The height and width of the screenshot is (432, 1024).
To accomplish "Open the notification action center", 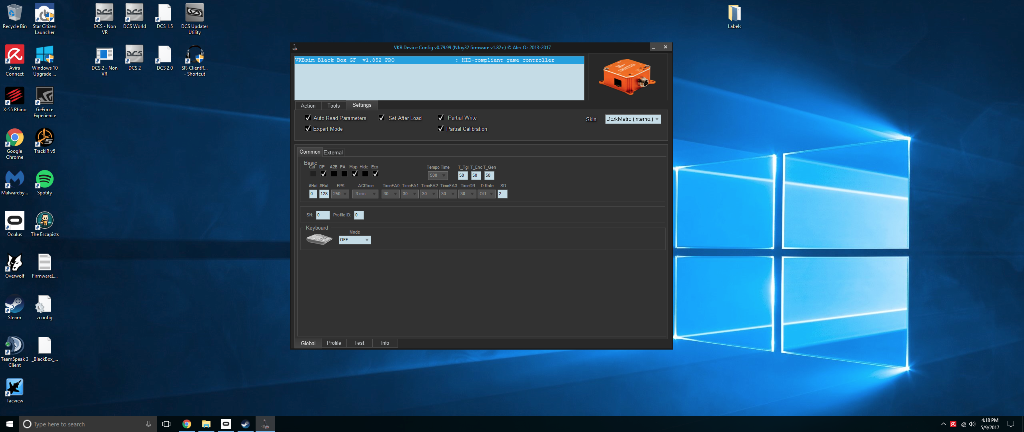I will 1010,424.
